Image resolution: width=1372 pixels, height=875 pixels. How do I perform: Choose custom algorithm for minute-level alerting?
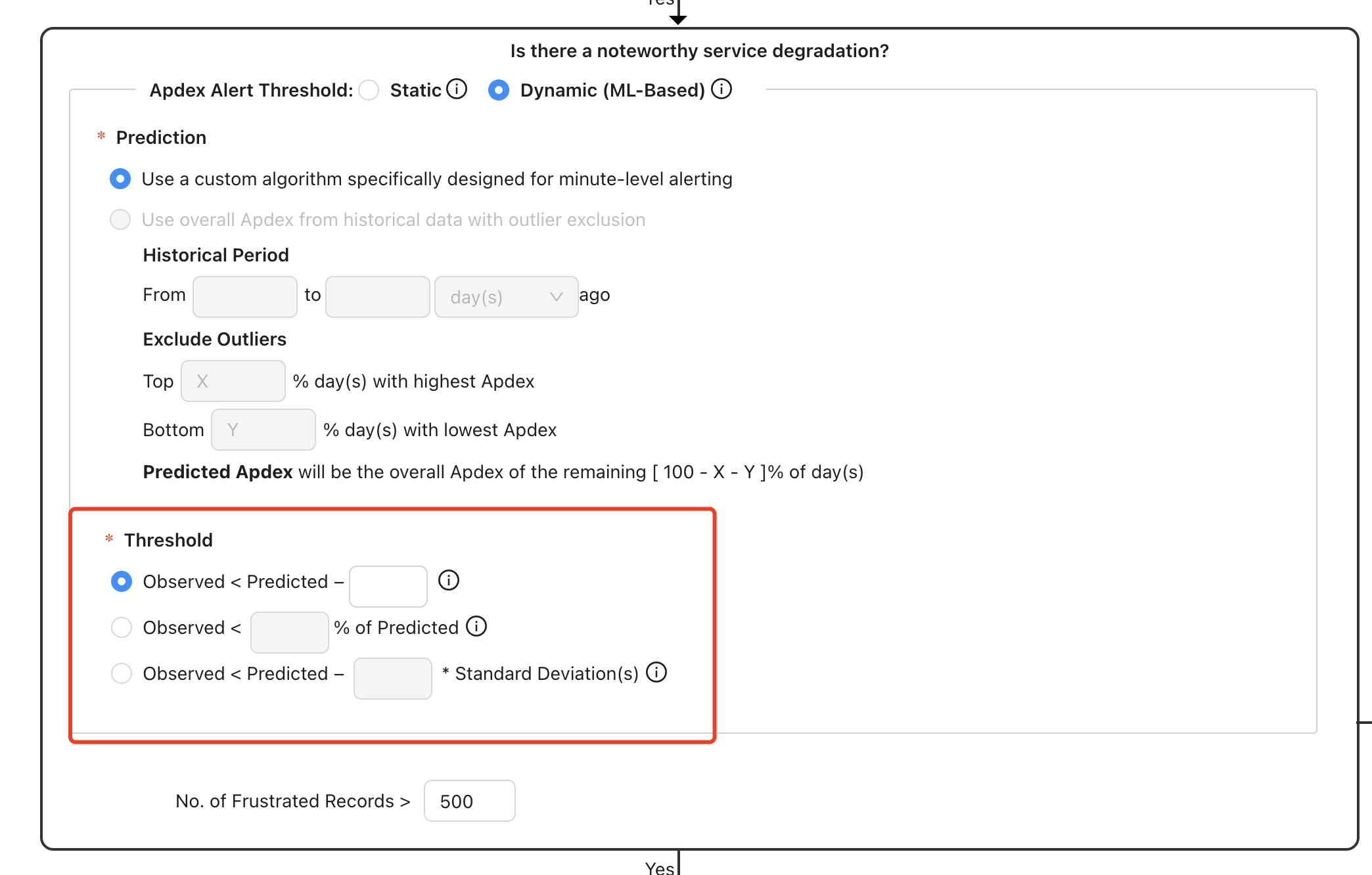point(120,179)
